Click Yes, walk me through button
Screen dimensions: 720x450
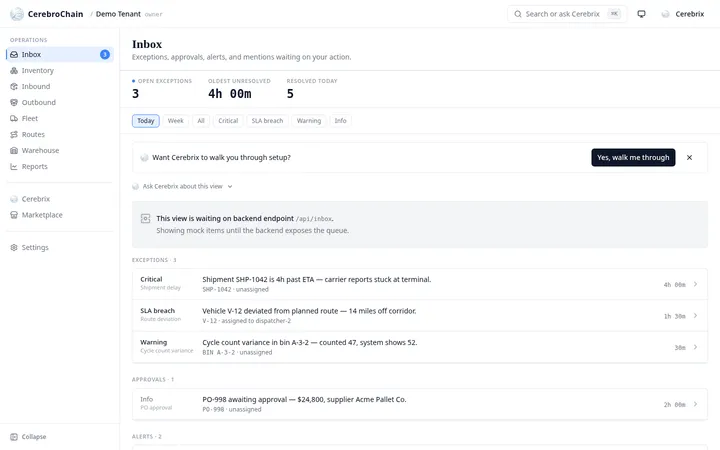tap(633, 158)
